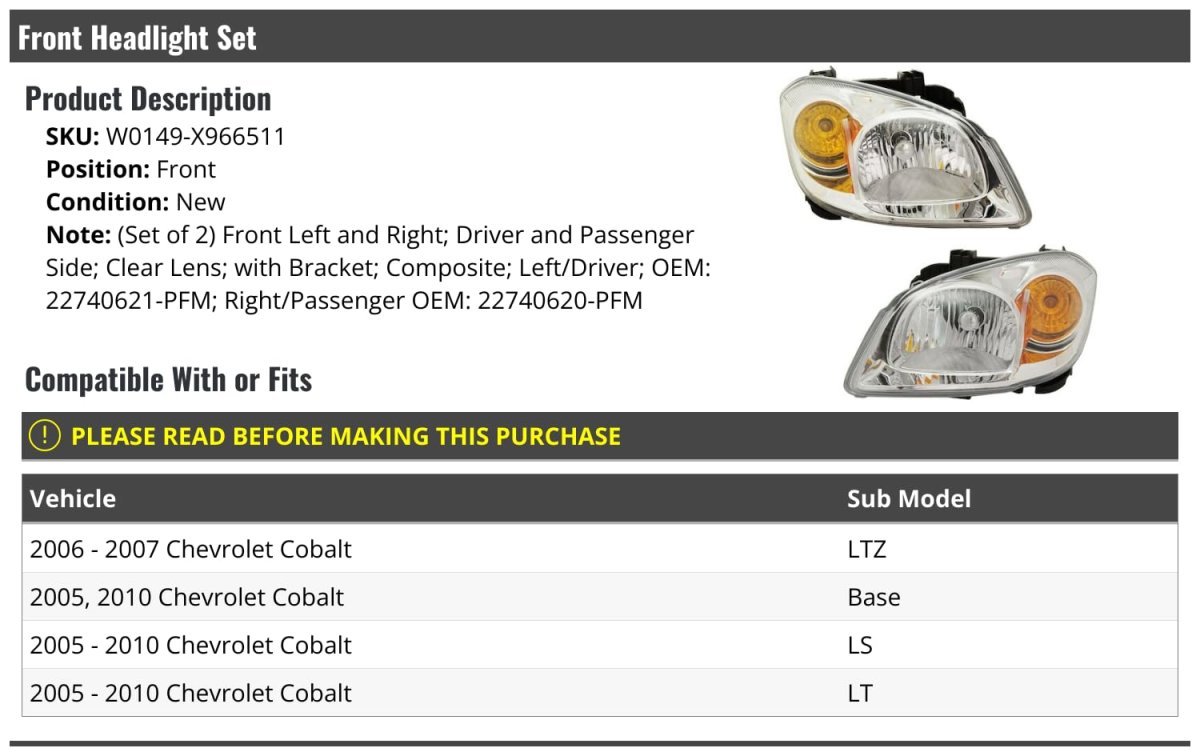Click the Compatible With or Fits heading
The width and height of the screenshot is (1200, 756).
(168, 380)
